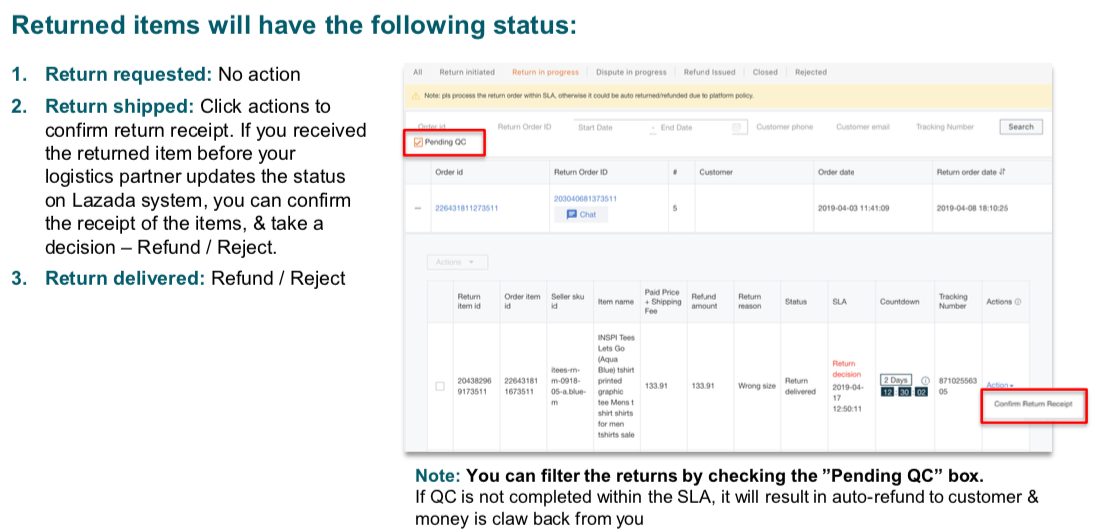This screenshot has height=529, width=1101.
Task: Click the Chat message bubble icon
Action: click(x=572, y=214)
